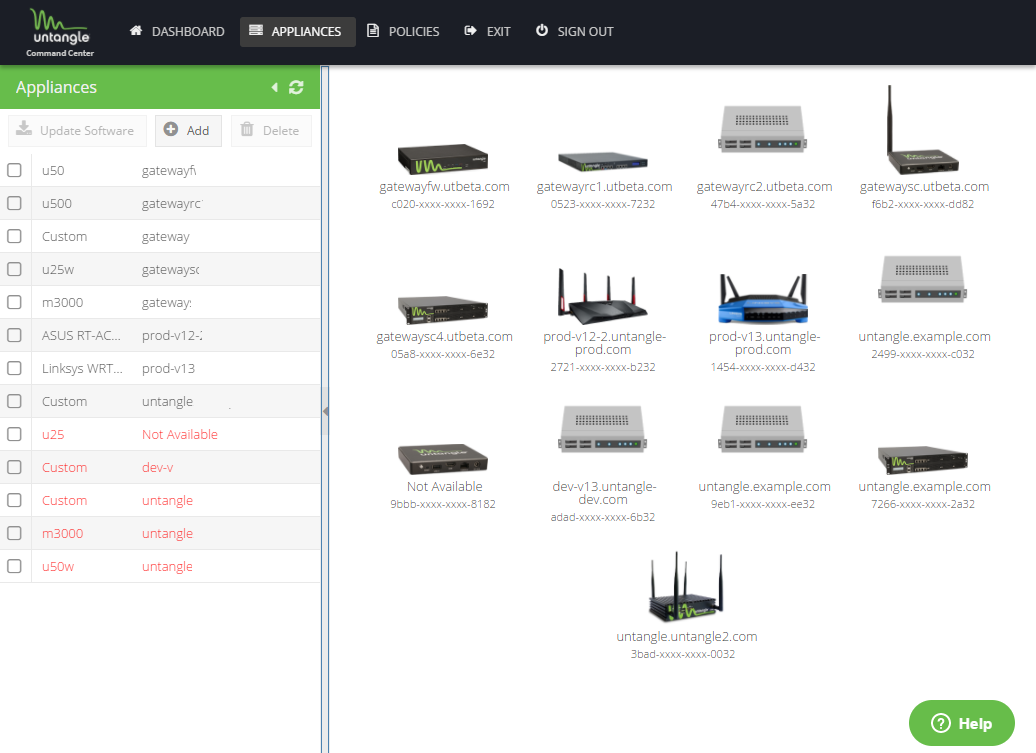The width and height of the screenshot is (1036, 753).
Task: Collapse the Appliances panel with the arrow
Action: (x=275, y=87)
